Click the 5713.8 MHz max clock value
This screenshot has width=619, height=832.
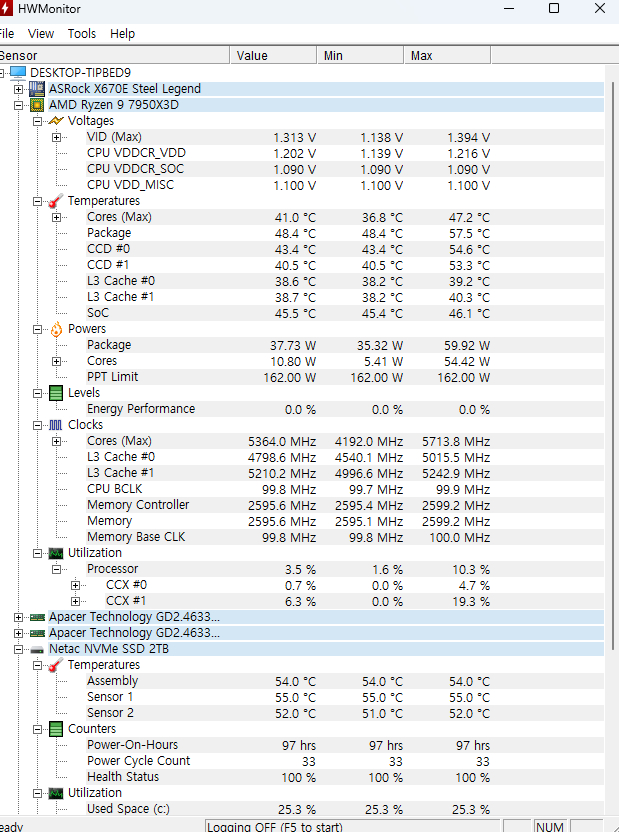point(456,441)
